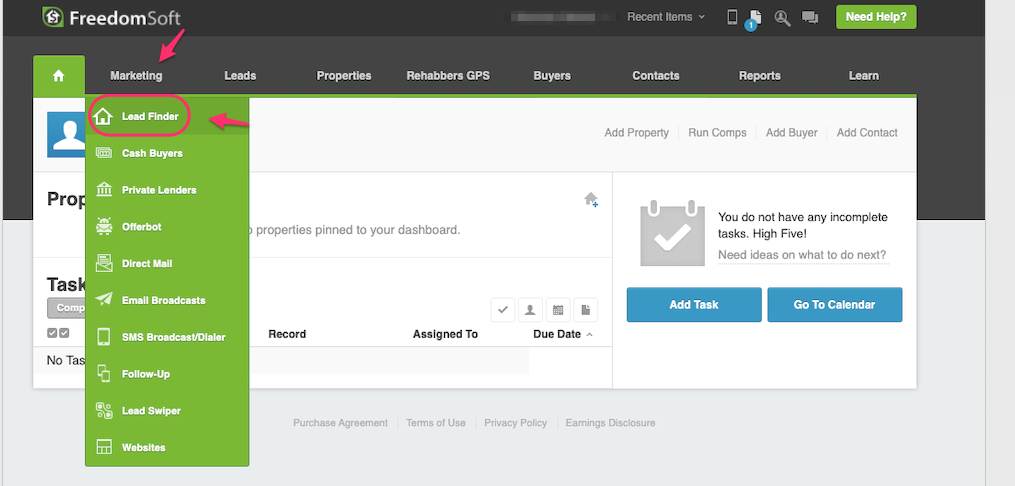Click the Lead Swiper icon
The height and width of the screenshot is (486, 1015).
(x=104, y=411)
